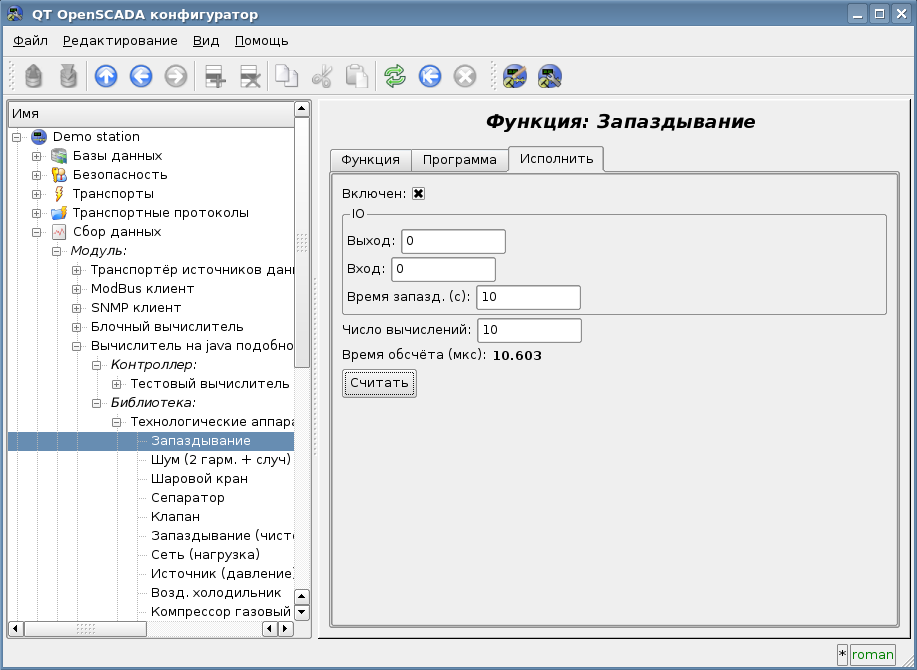Expand the Транспортные протоколы node
The width and height of the screenshot is (917, 670).
pyautogui.click(x=36, y=213)
